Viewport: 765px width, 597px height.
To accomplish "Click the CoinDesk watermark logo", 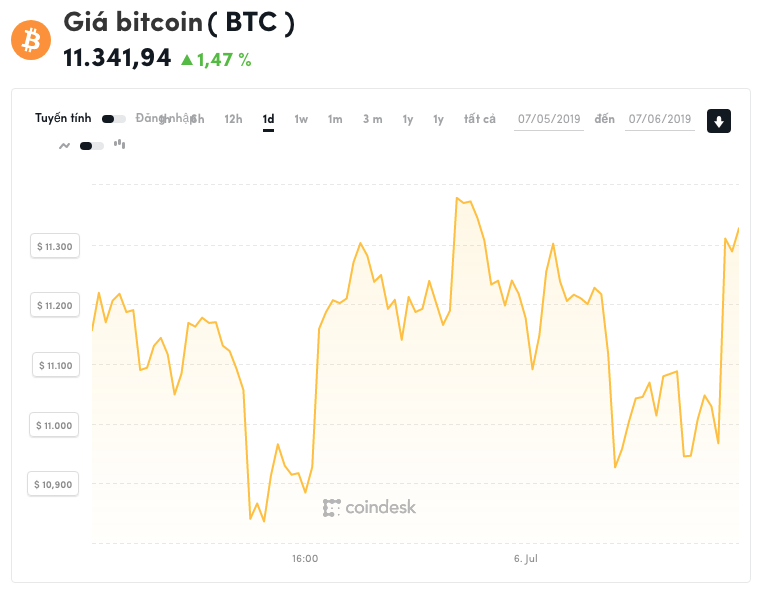I will click(369, 508).
